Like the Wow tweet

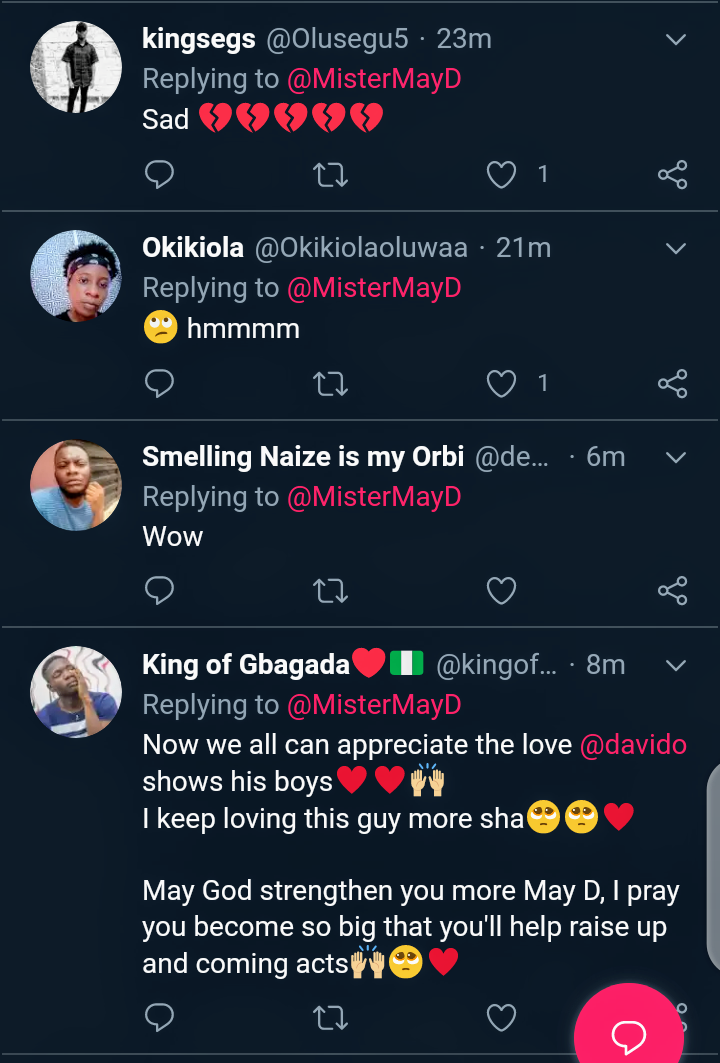pyautogui.click(x=501, y=591)
